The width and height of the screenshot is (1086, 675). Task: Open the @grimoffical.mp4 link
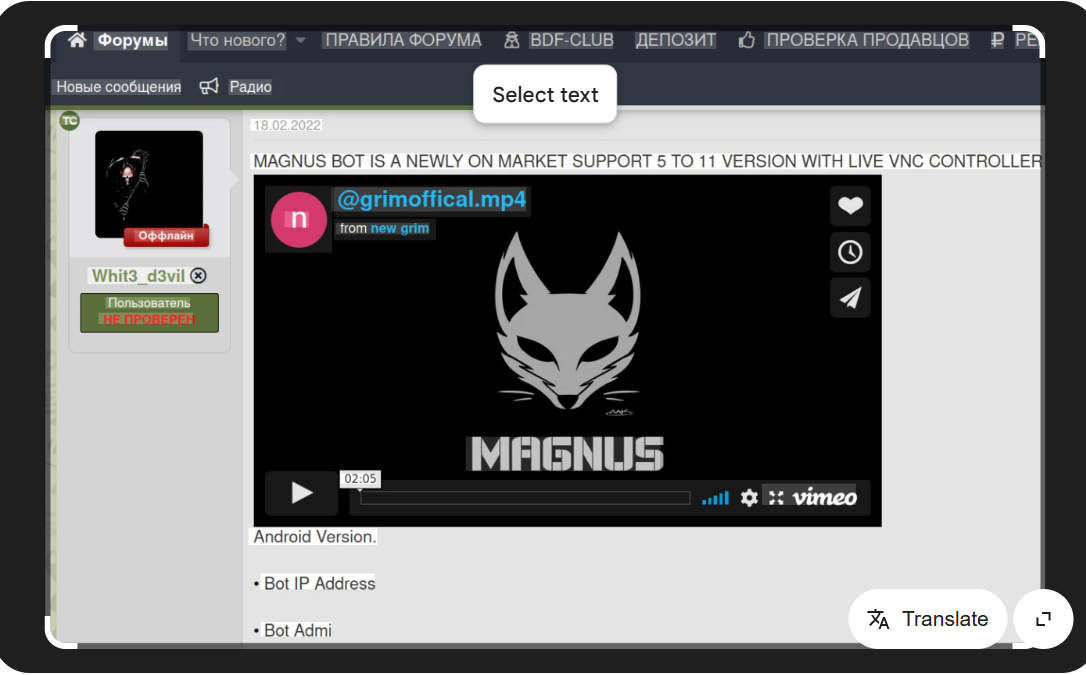pos(430,200)
